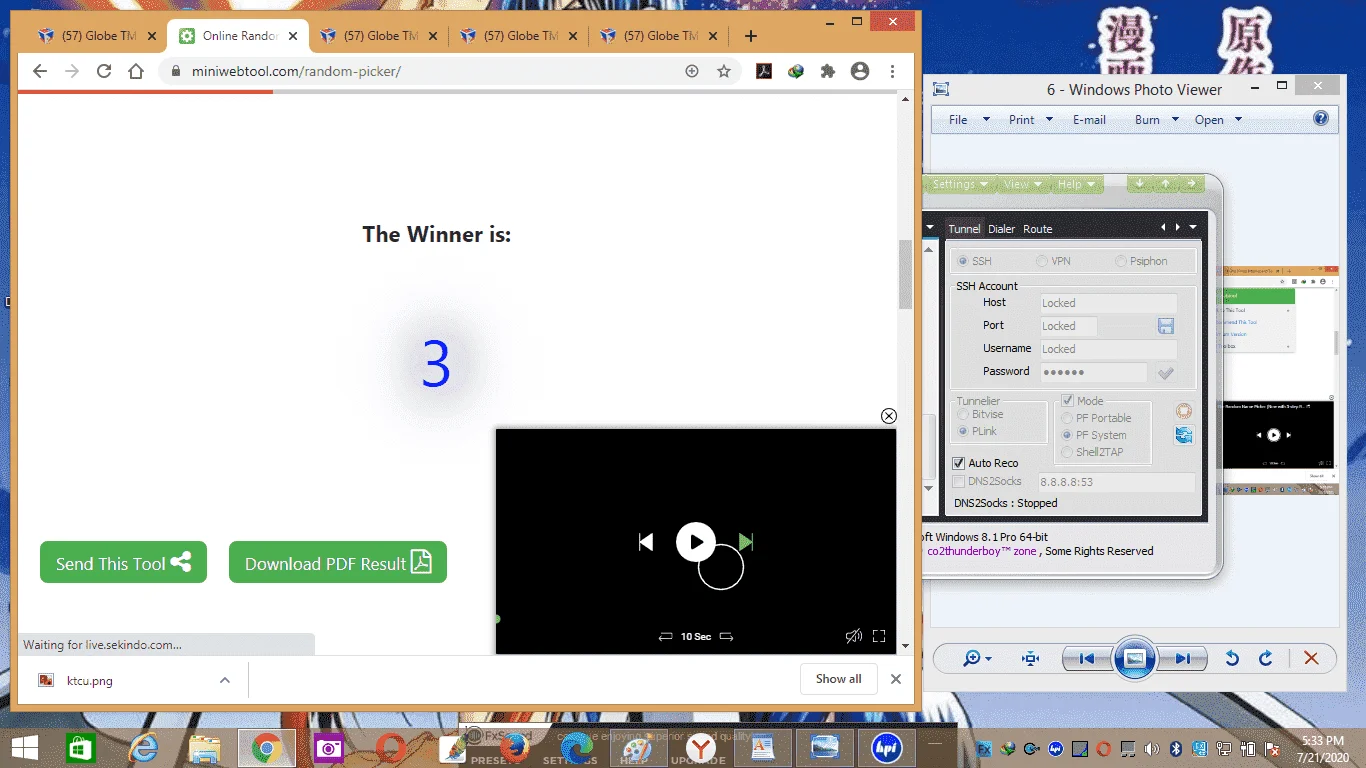Image resolution: width=1366 pixels, height=768 pixels.
Task: Open the Photo Viewer Burn menu
Action: click(x=1156, y=119)
